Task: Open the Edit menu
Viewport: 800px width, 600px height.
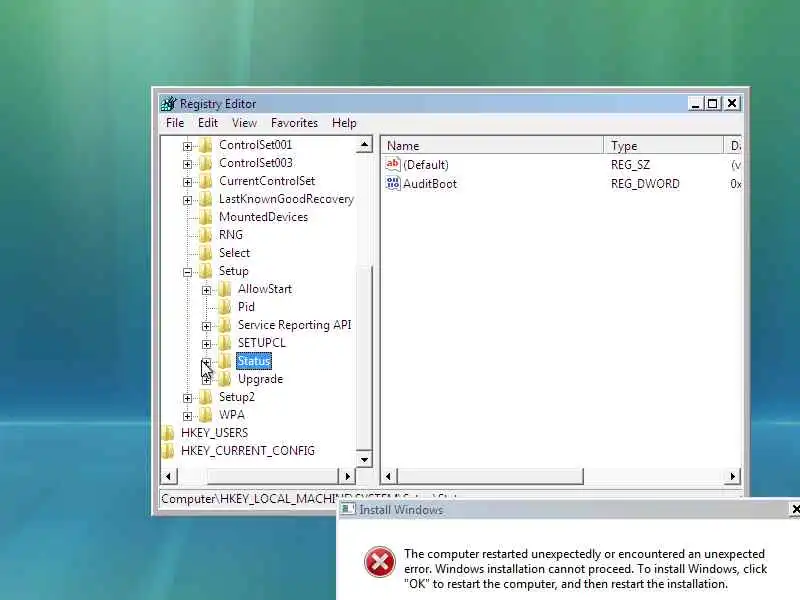Action: (208, 123)
